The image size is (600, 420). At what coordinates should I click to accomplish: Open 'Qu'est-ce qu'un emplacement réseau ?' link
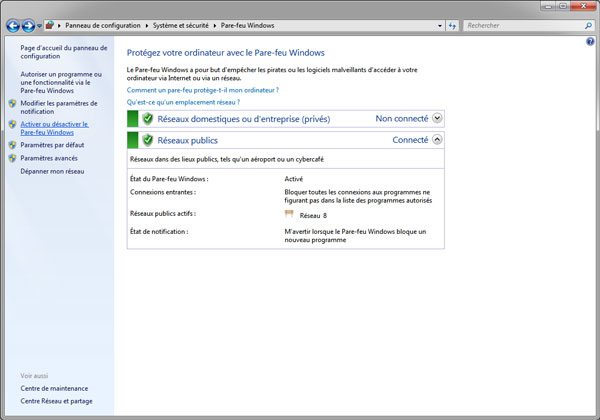(x=183, y=102)
